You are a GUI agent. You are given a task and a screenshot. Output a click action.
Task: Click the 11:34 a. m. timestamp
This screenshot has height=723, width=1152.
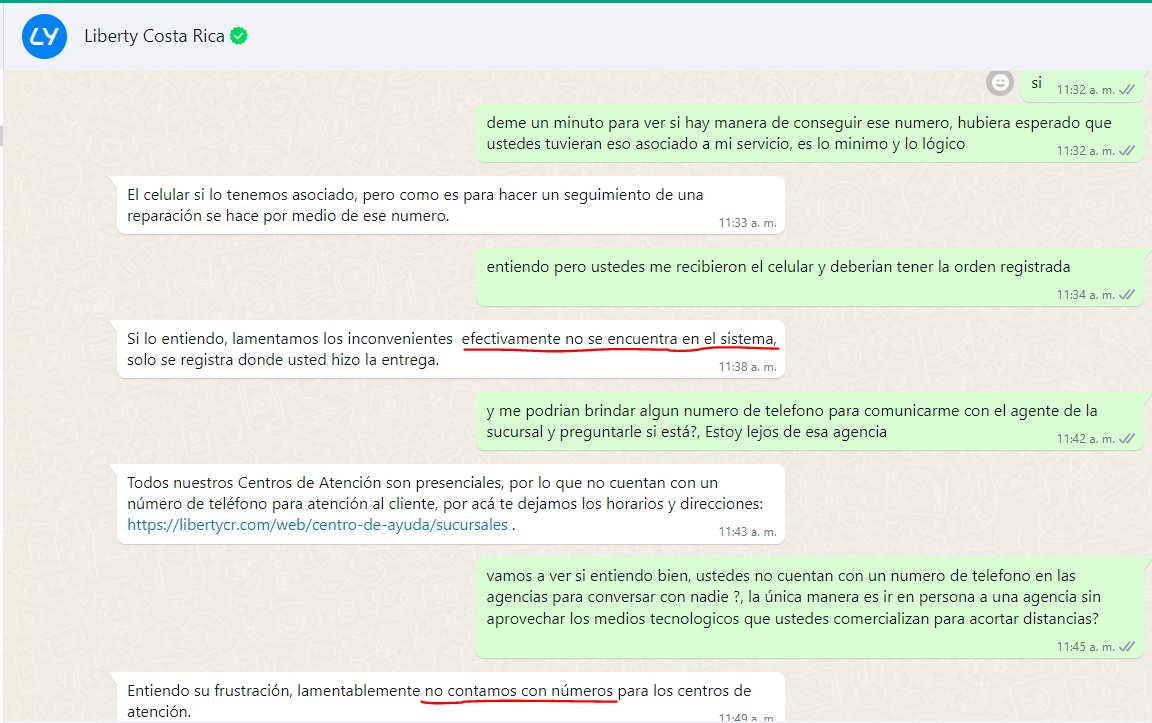pos(1086,295)
